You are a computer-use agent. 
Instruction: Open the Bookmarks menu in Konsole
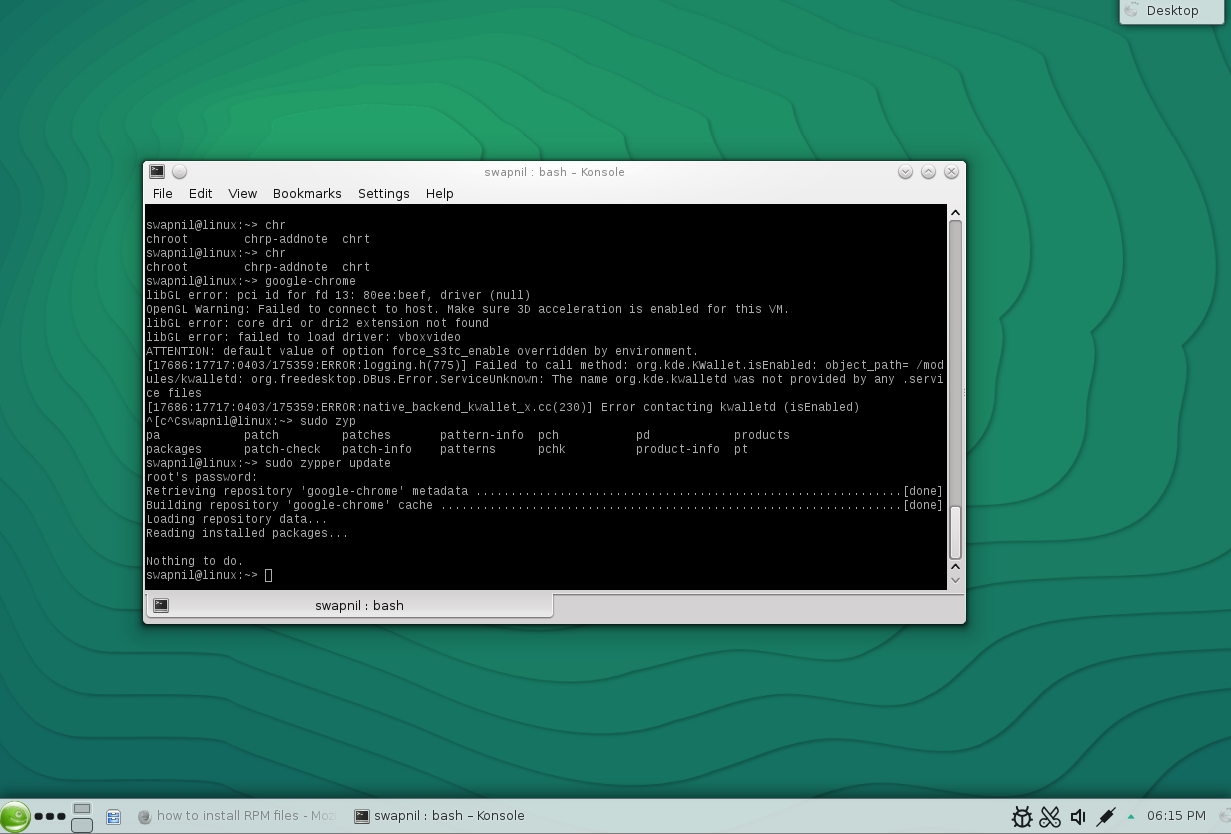[x=307, y=194]
